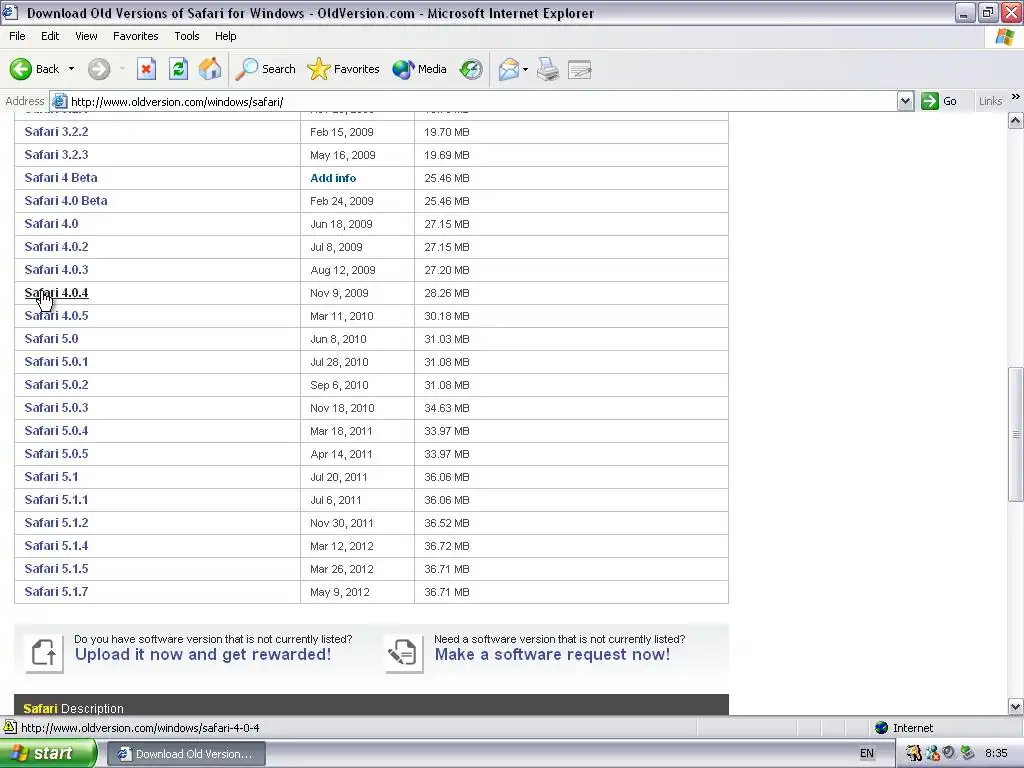Click the vertical scrollbar thumb
Image resolution: width=1024 pixels, height=768 pixels.
pos(1016,434)
